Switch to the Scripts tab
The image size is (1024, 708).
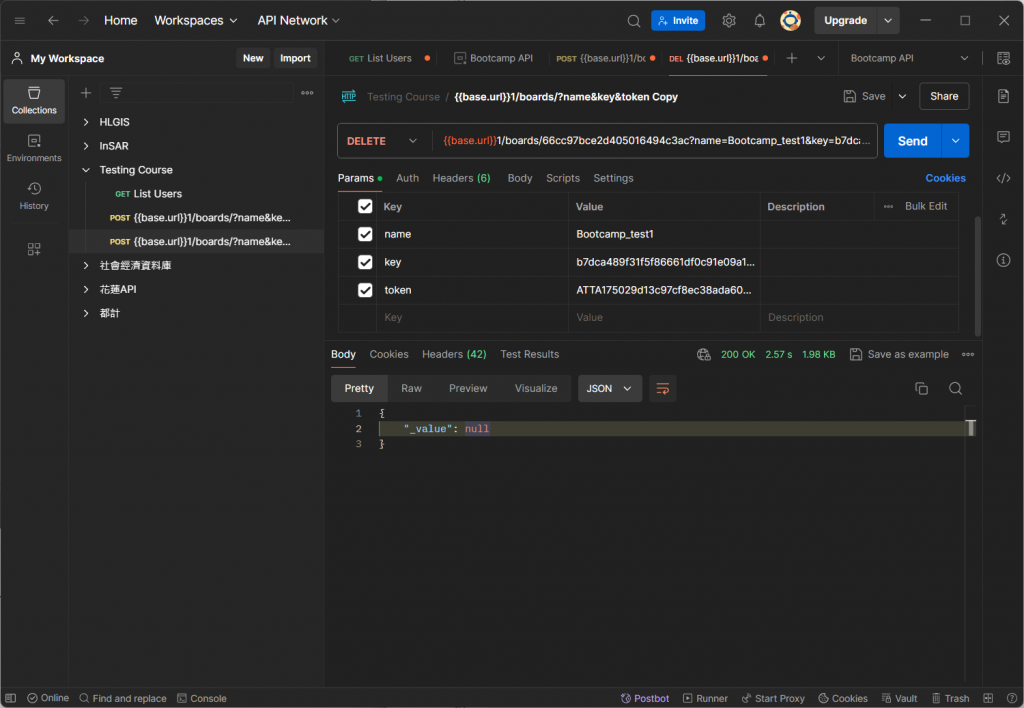point(563,178)
